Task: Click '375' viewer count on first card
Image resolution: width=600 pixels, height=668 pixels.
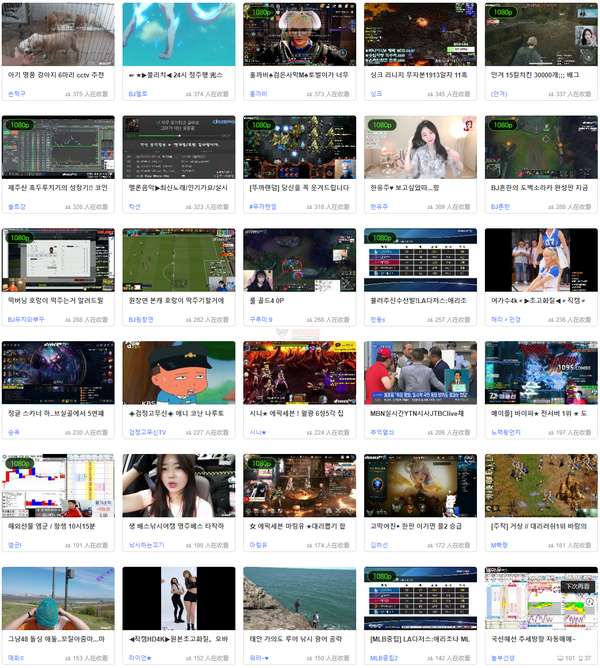Action: (x=87, y=94)
